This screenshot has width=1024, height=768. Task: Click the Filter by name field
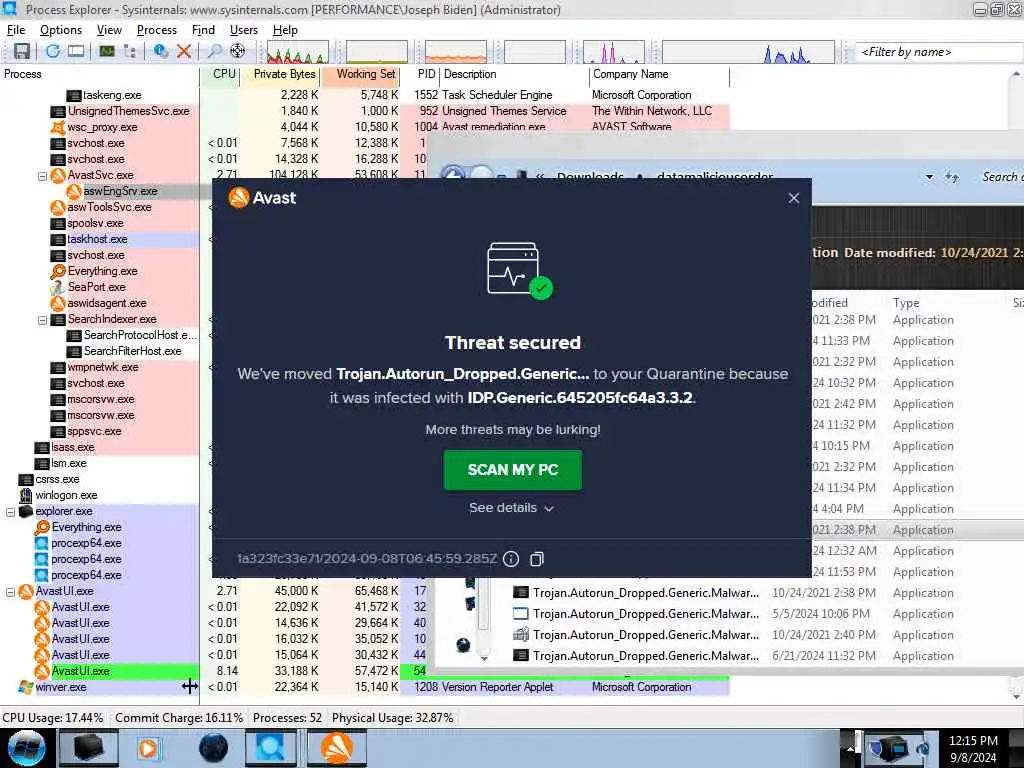(x=938, y=52)
